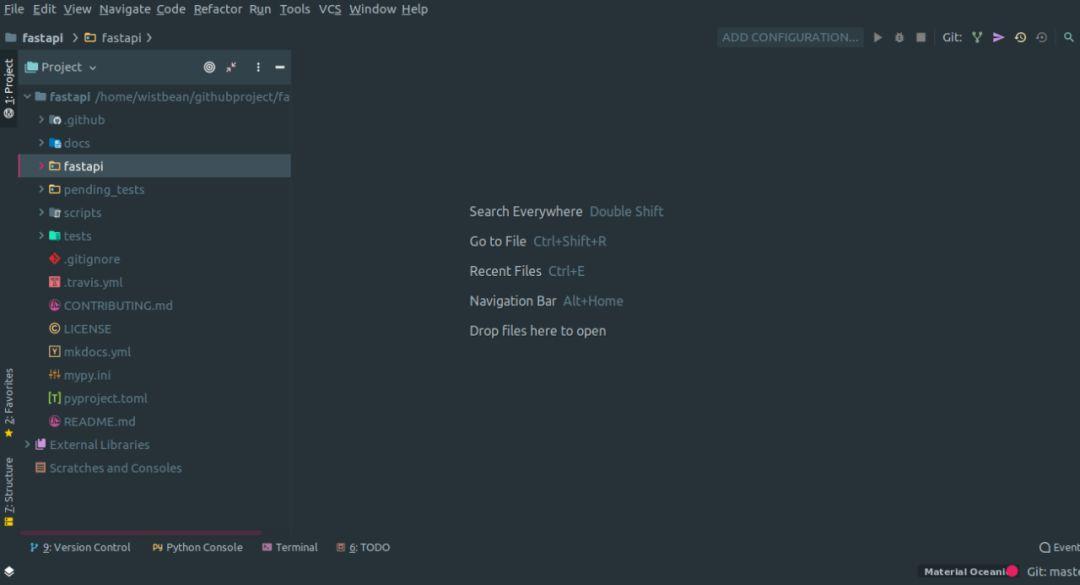
Task: Open the Refactor menu
Action: click(x=218, y=9)
